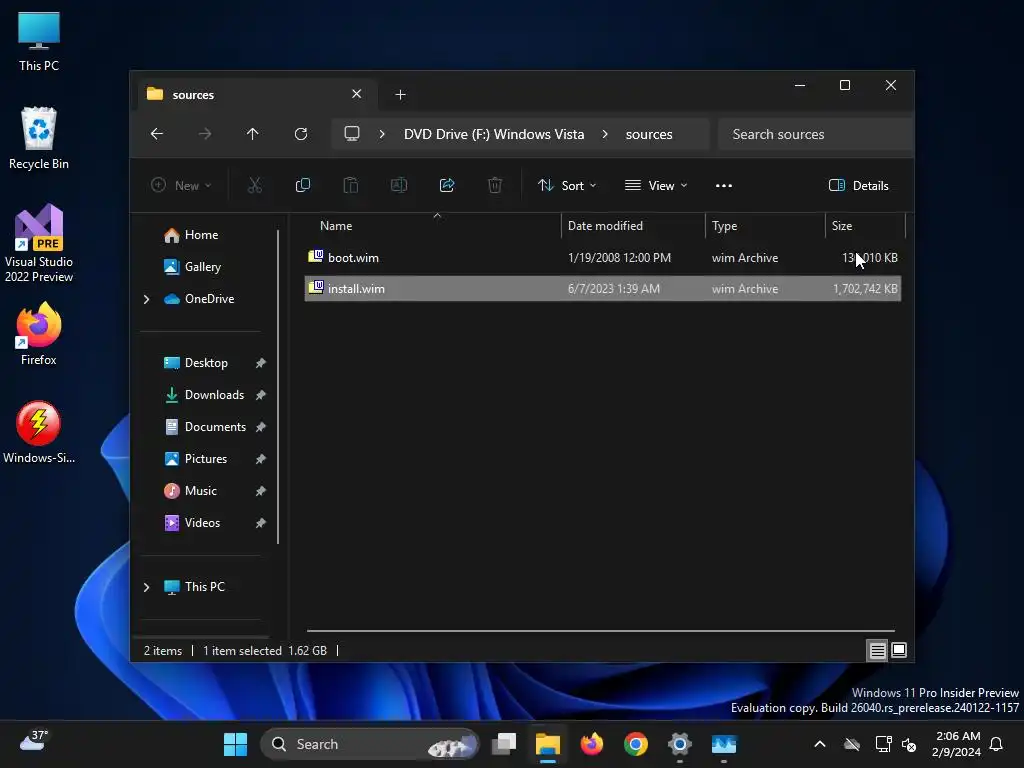Click the taskbar Search box

pos(370,744)
